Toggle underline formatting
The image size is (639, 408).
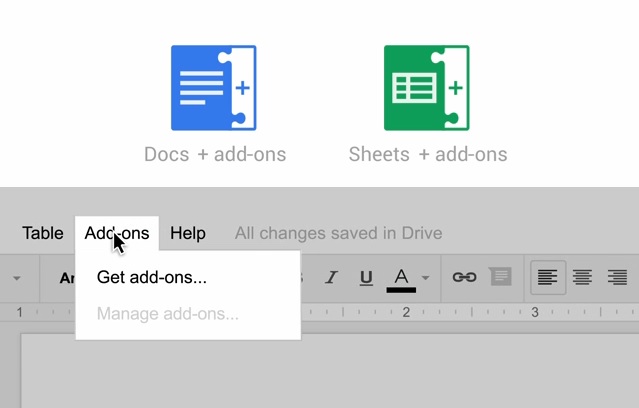coord(366,277)
